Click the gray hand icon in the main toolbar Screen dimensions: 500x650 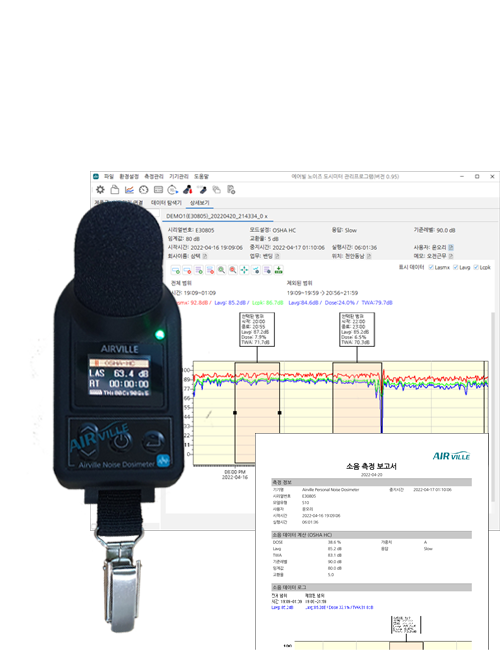coord(216,189)
